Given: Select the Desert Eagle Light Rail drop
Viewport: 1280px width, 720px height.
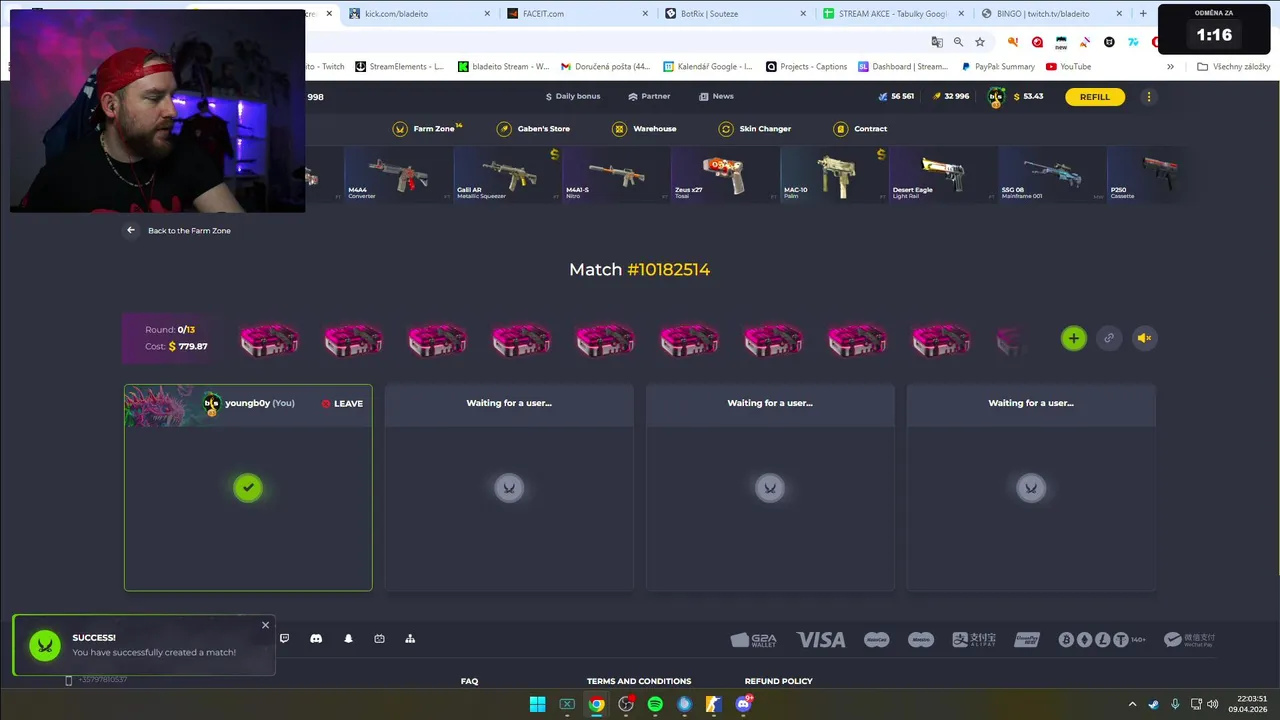Looking at the screenshot, I should [943, 174].
